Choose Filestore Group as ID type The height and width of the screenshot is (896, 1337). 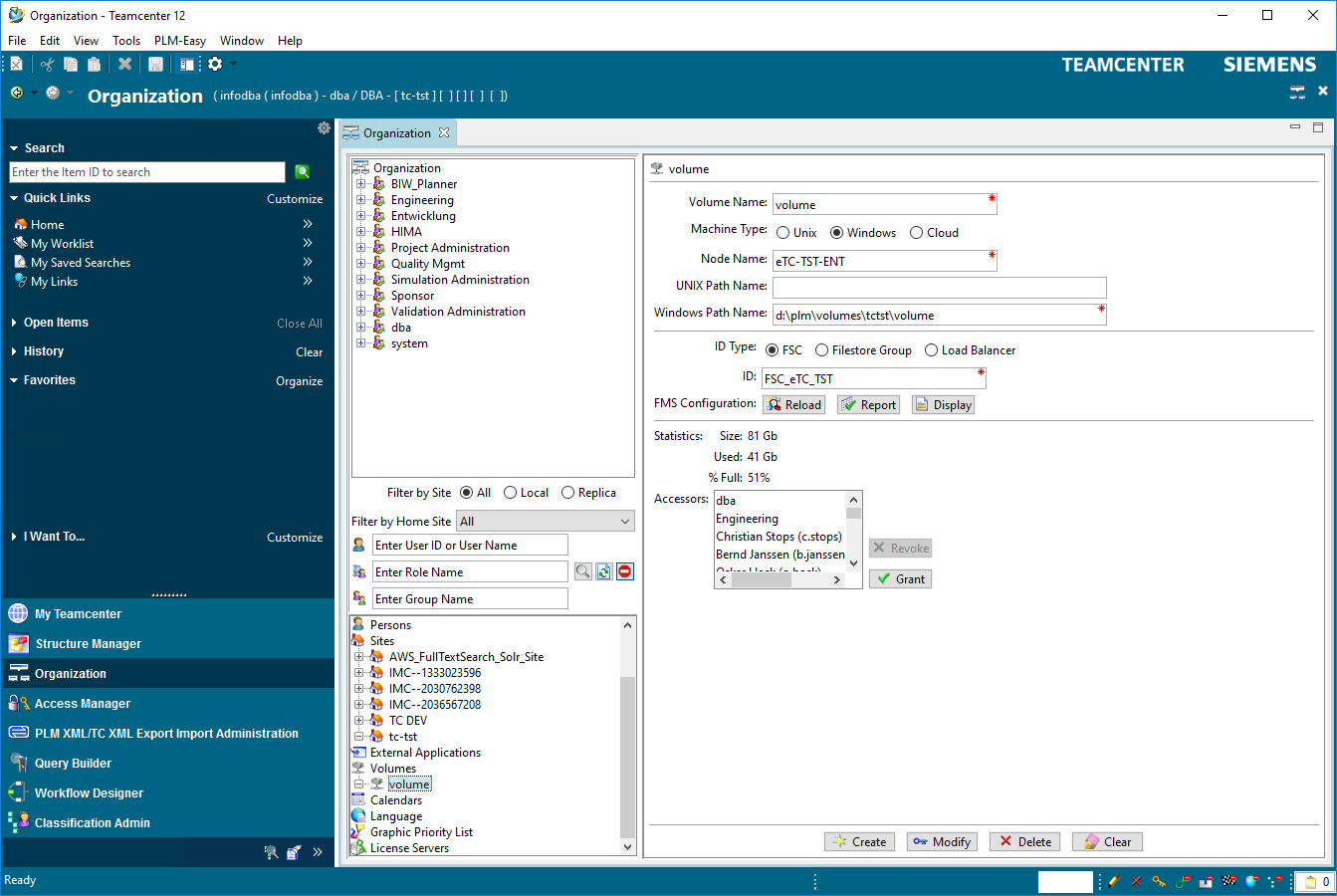(822, 350)
